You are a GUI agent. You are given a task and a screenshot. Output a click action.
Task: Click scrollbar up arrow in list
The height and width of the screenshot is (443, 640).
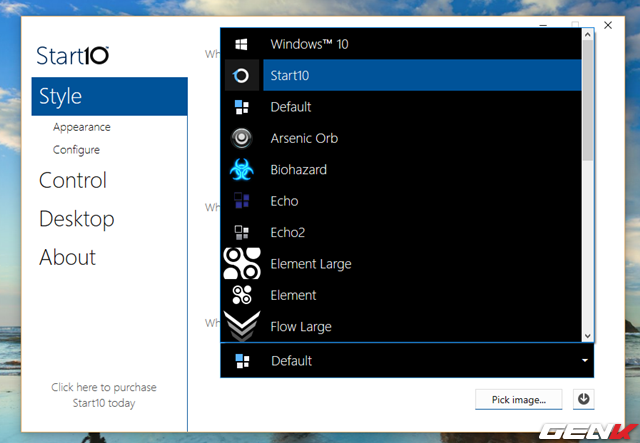coord(588,35)
